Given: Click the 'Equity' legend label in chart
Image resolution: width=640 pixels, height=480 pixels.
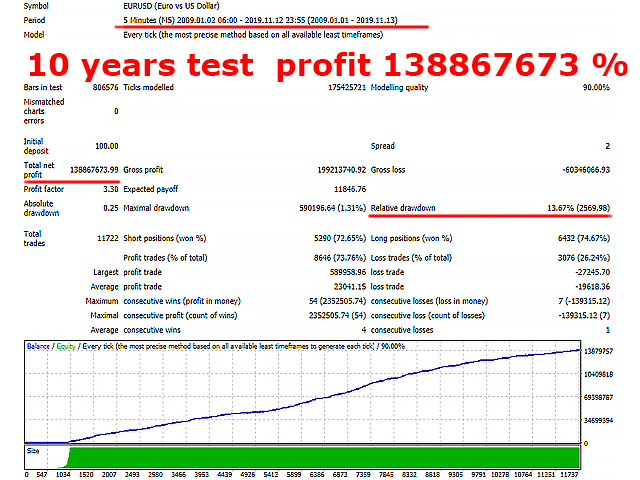Looking at the screenshot, I should coord(66,347).
